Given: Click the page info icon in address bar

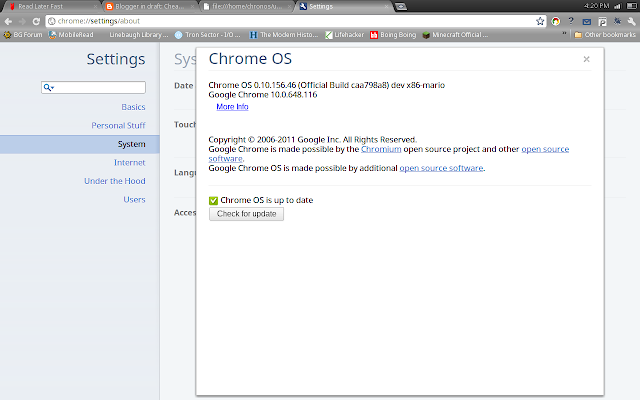Looking at the screenshot, I should point(52,21).
